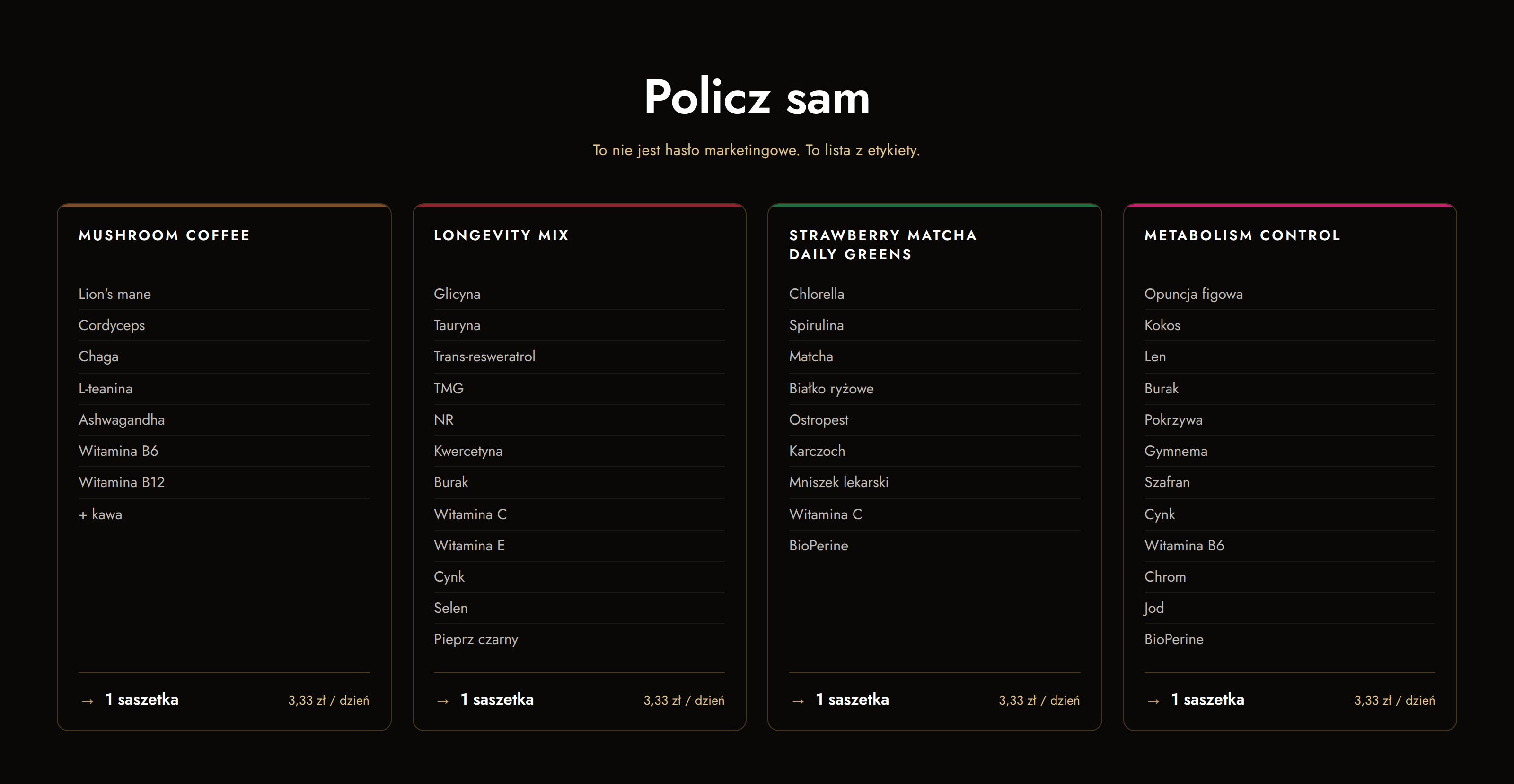Open the Strawberry Matcha Daily Greens heading
The height and width of the screenshot is (784, 1514).
coord(883,245)
